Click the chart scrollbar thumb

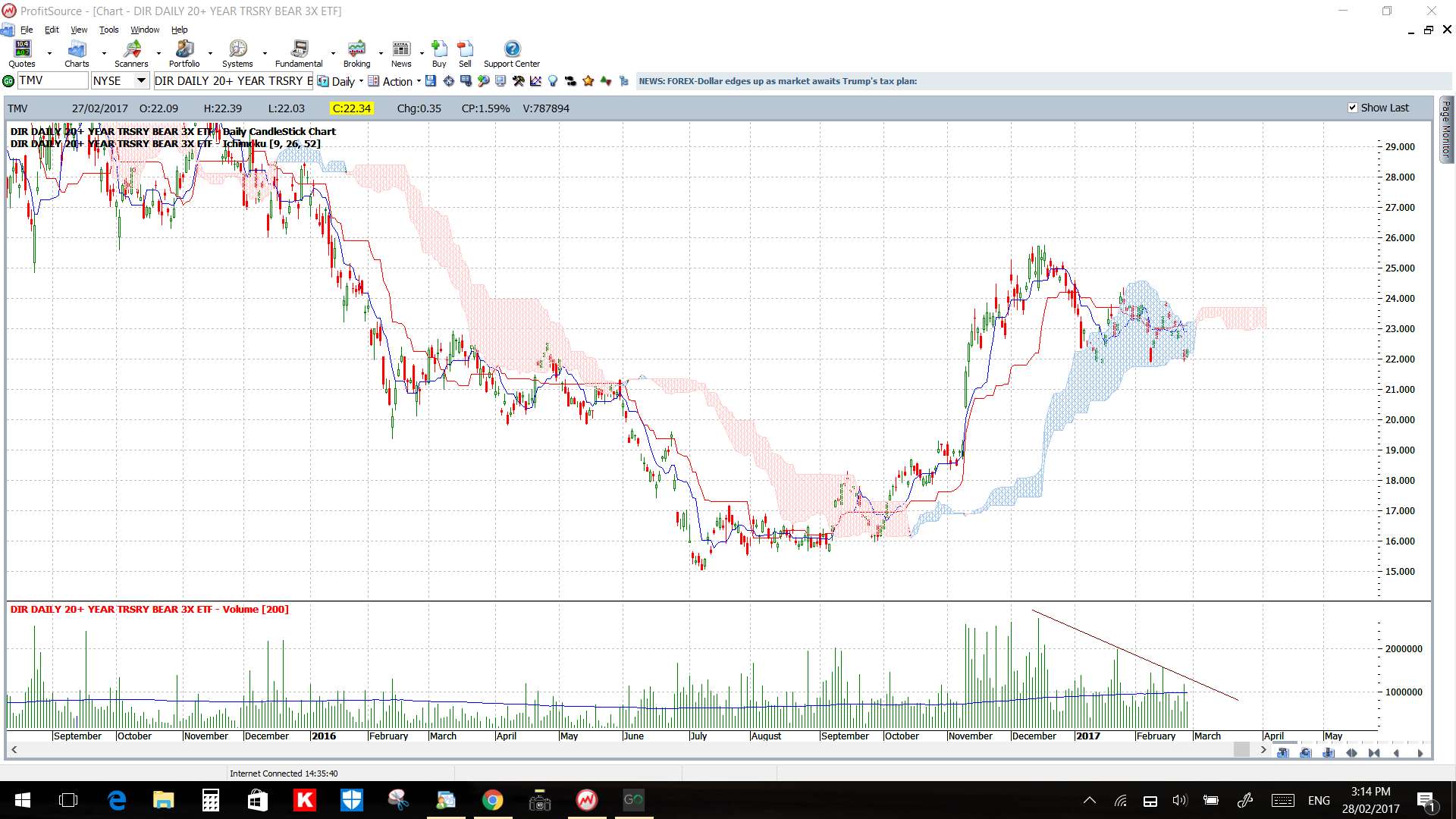click(x=1241, y=749)
